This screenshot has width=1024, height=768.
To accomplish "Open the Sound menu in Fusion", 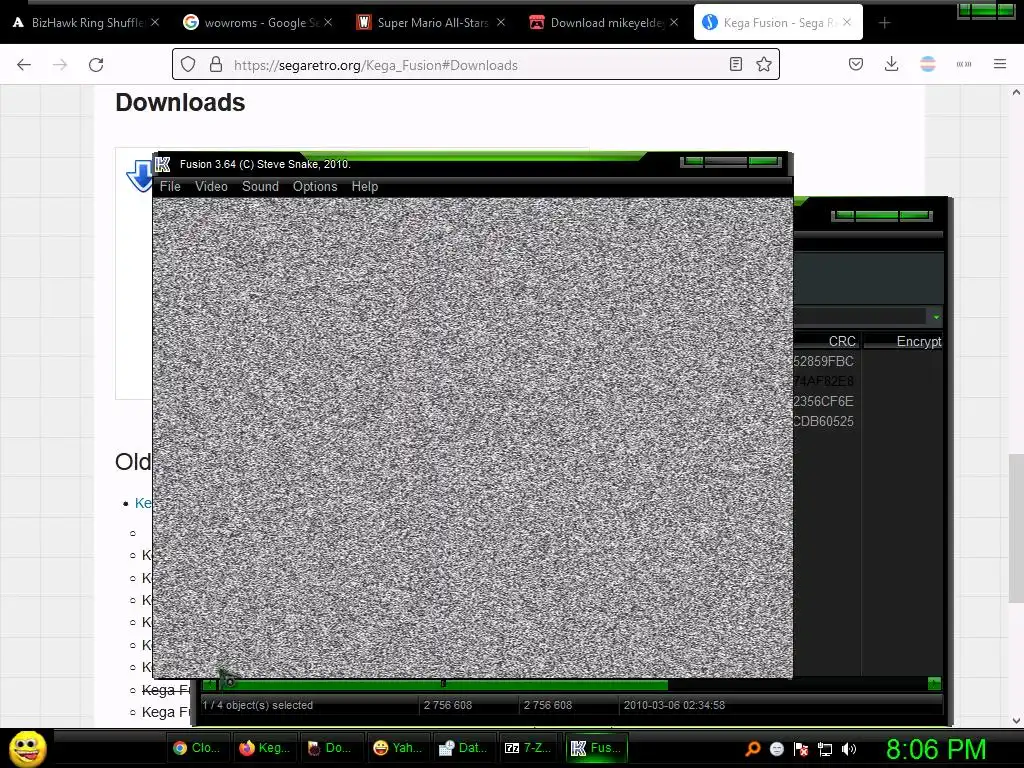I will (260, 187).
